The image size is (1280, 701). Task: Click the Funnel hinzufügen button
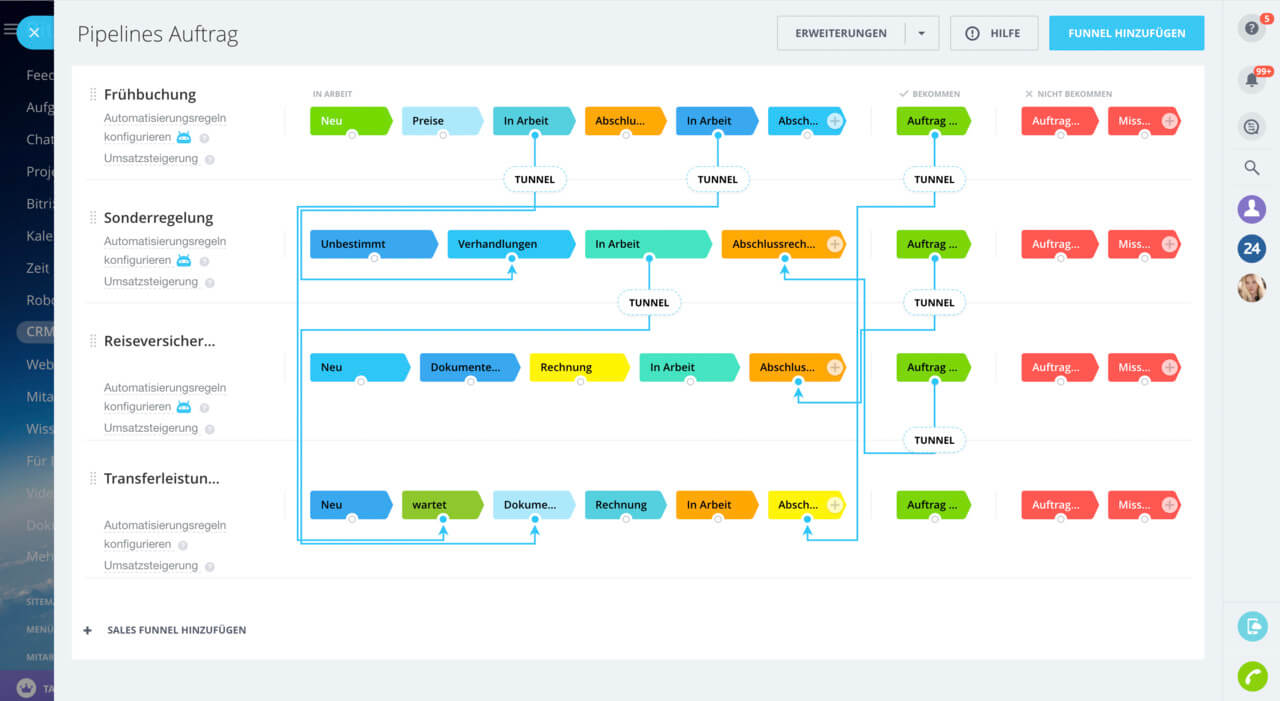pyautogui.click(x=1126, y=33)
